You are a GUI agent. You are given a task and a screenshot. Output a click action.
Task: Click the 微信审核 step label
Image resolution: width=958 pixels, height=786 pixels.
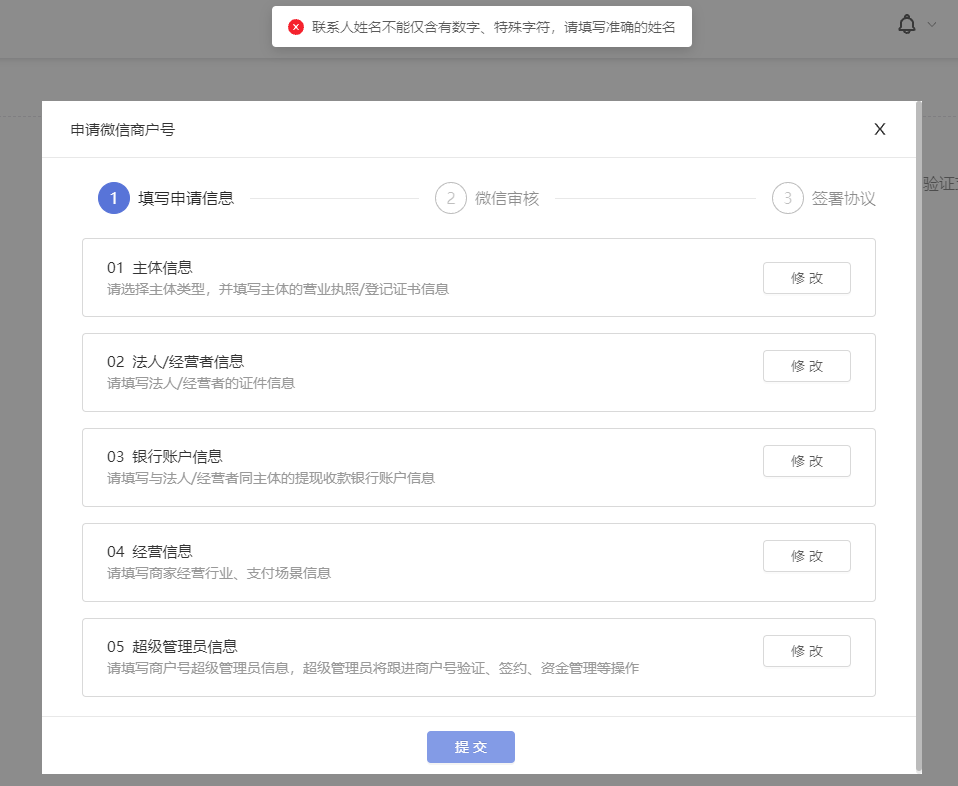click(507, 198)
